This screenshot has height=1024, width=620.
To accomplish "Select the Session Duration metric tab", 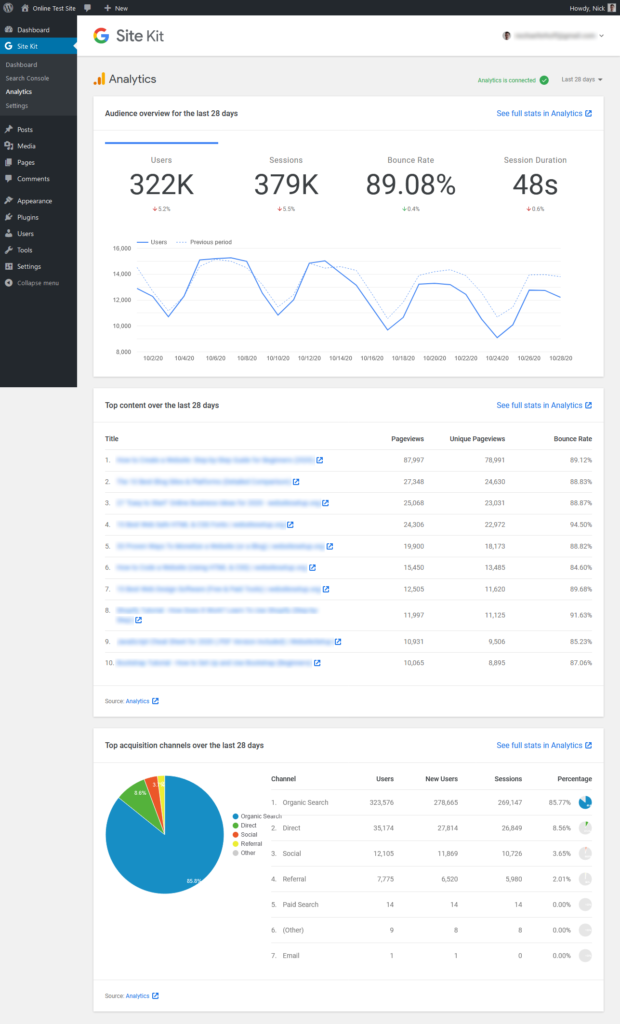I will coord(535,178).
